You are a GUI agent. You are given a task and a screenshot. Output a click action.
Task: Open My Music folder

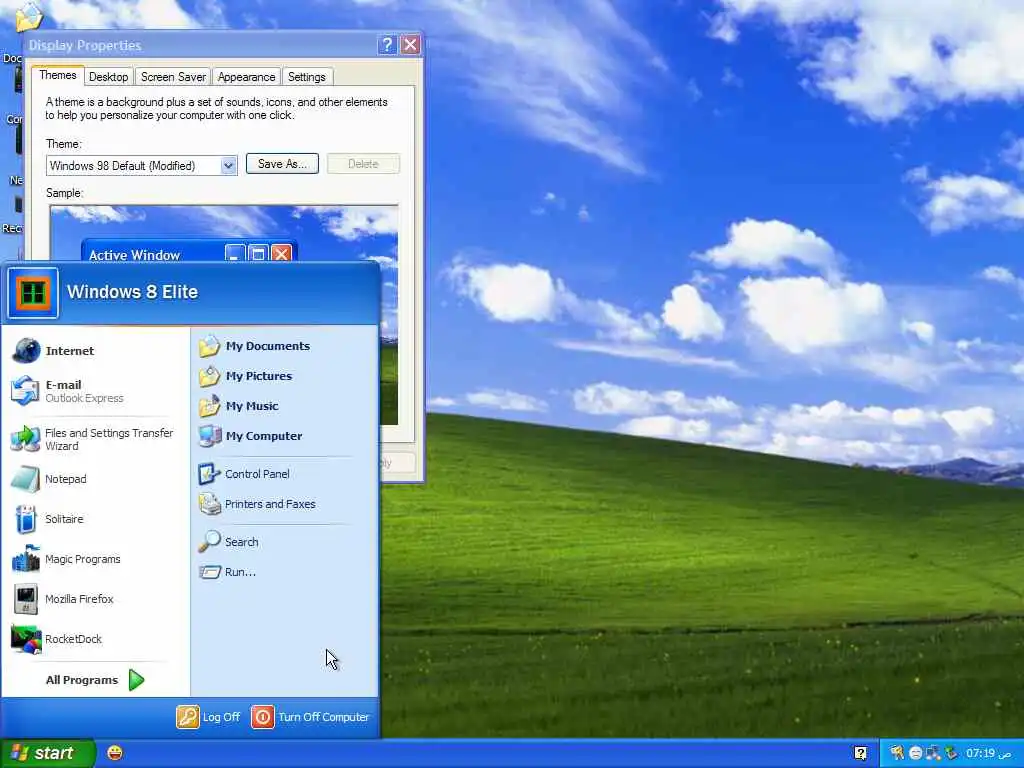point(239,406)
